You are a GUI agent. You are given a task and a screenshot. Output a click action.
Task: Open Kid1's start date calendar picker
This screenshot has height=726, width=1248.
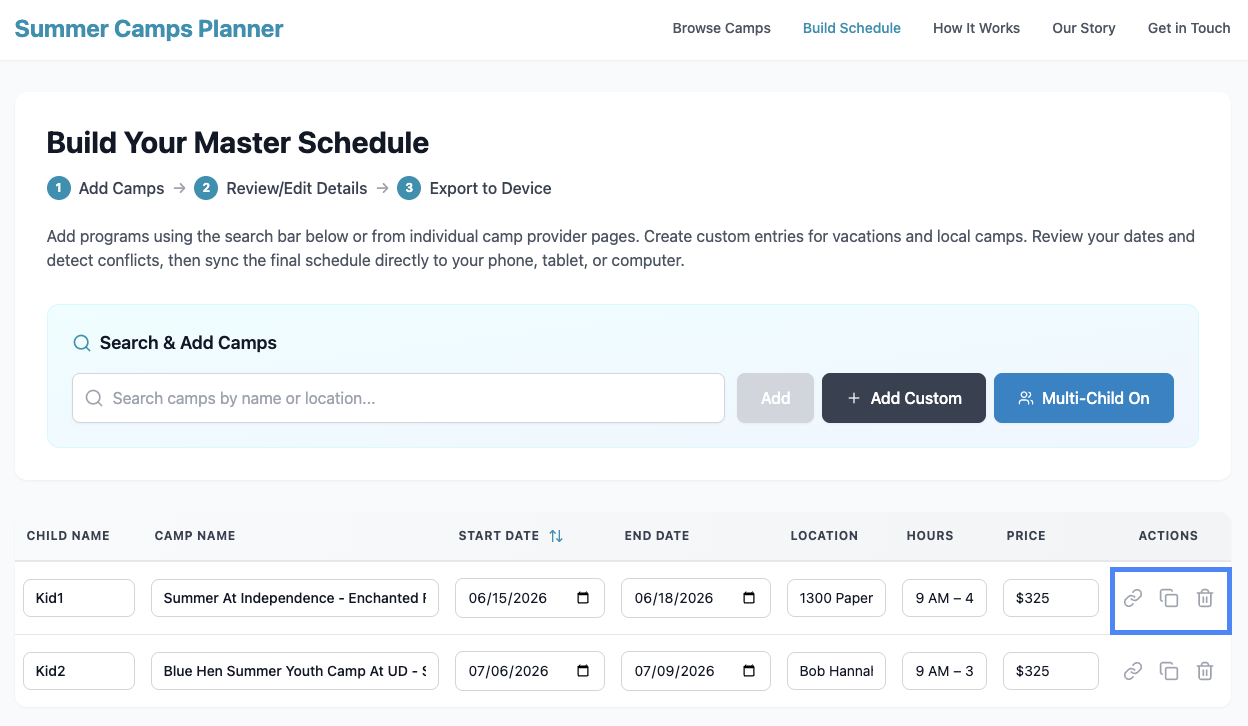(x=585, y=598)
